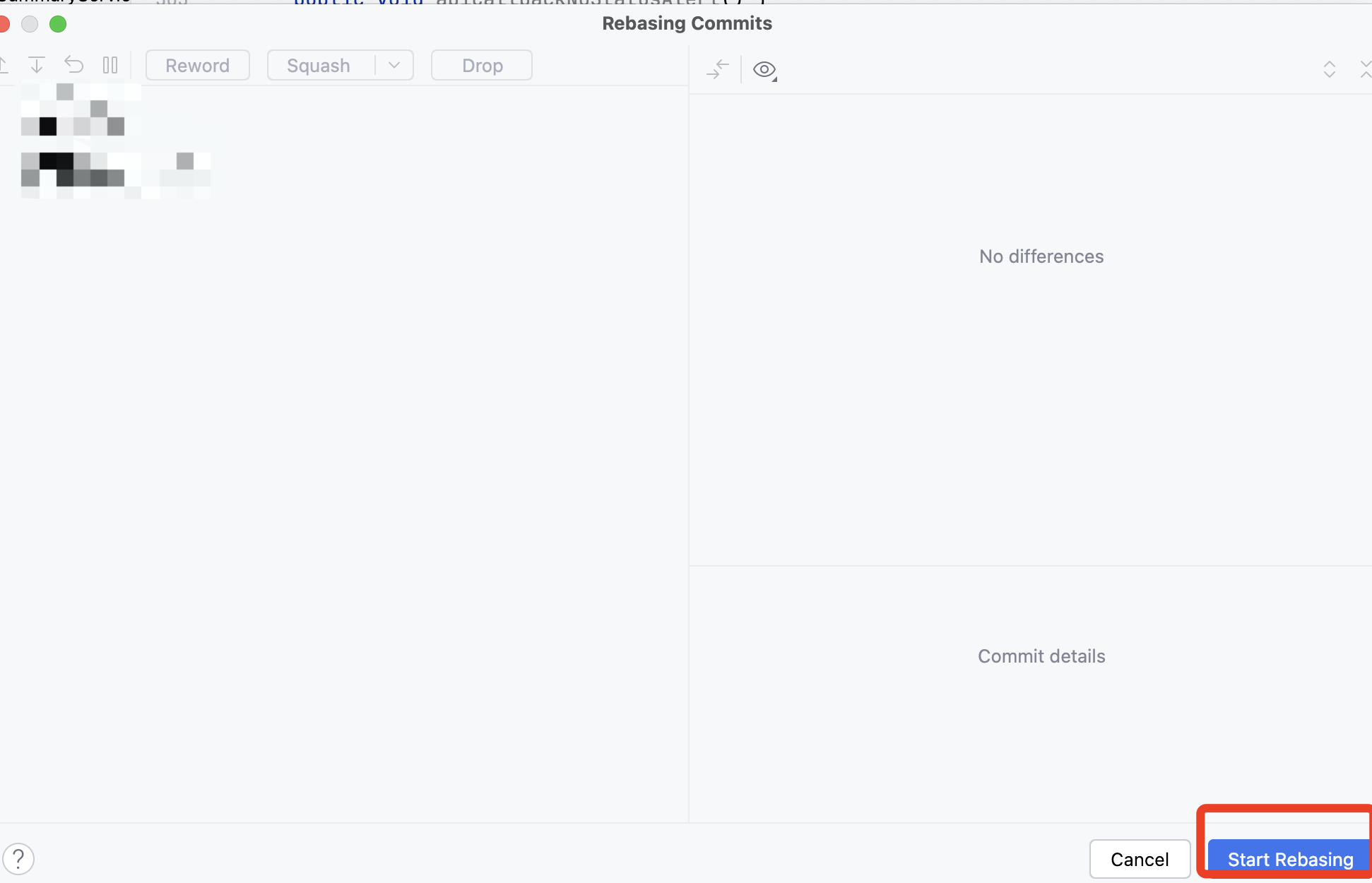Toggle the eye diff view options
This screenshot has height=883, width=1372.
[764, 69]
